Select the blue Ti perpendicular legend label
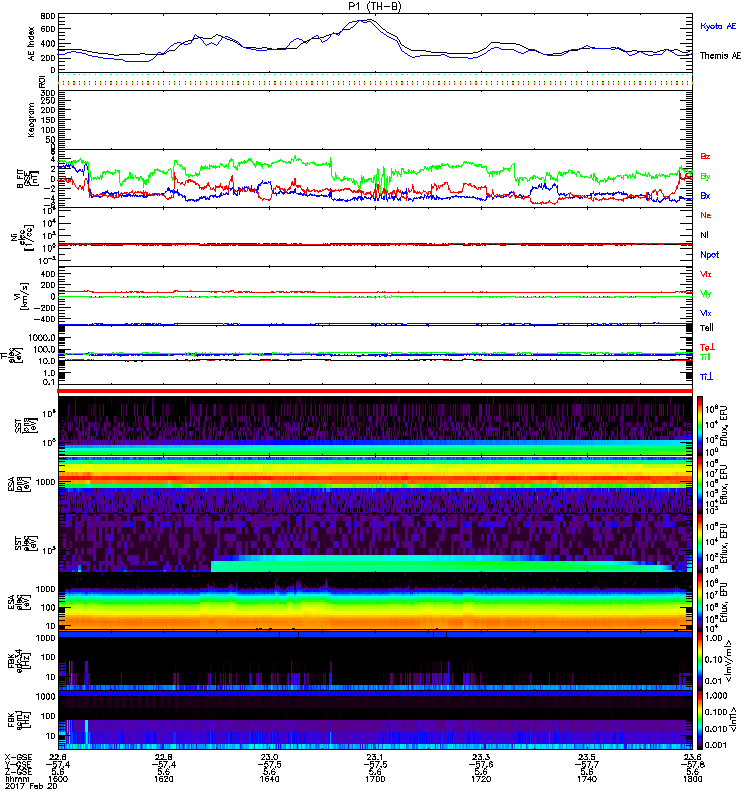 tap(706, 377)
